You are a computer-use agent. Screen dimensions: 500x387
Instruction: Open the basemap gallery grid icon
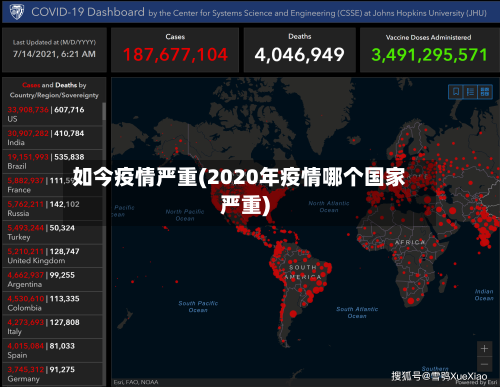(x=484, y=91)
